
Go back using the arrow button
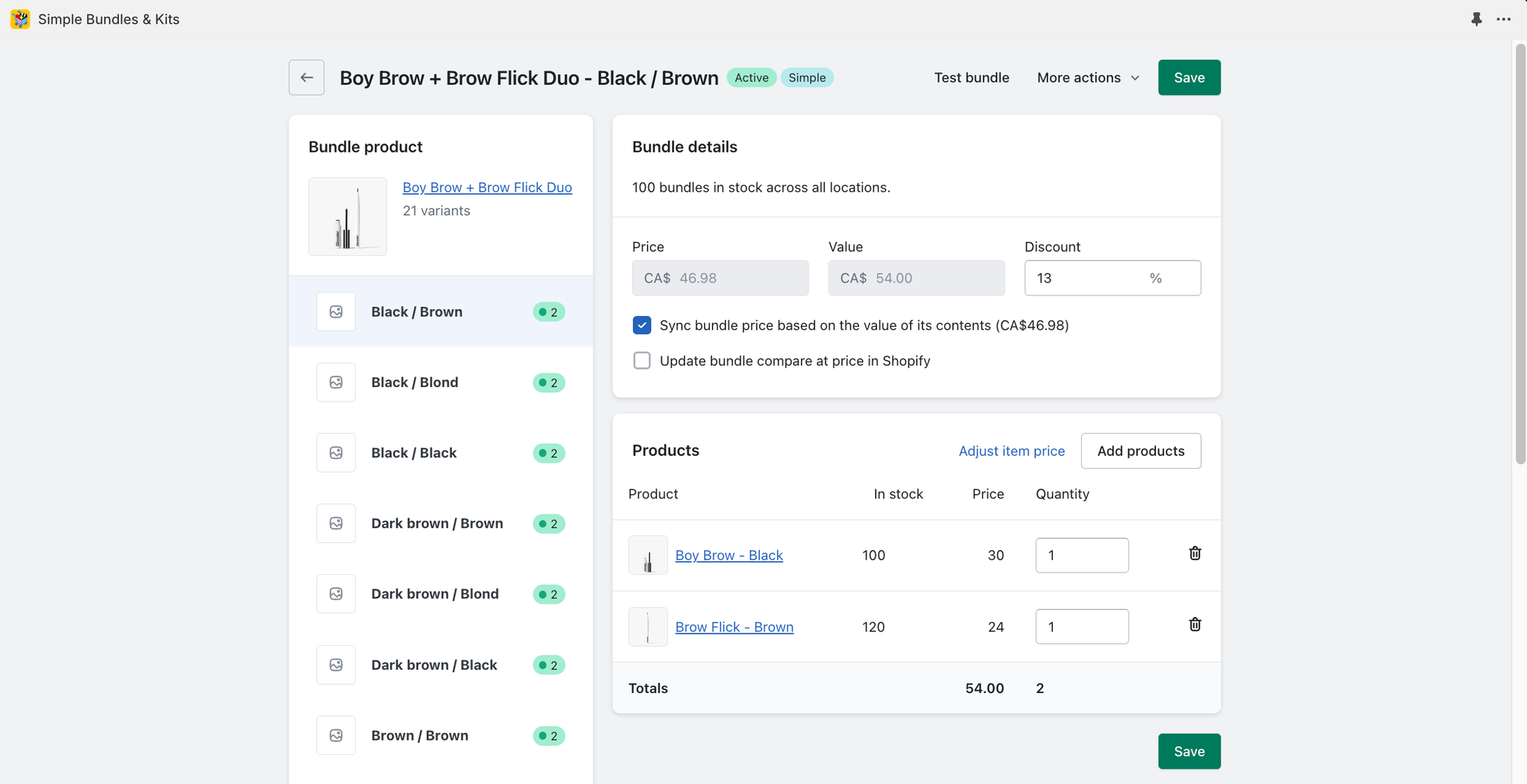(306, 77)
